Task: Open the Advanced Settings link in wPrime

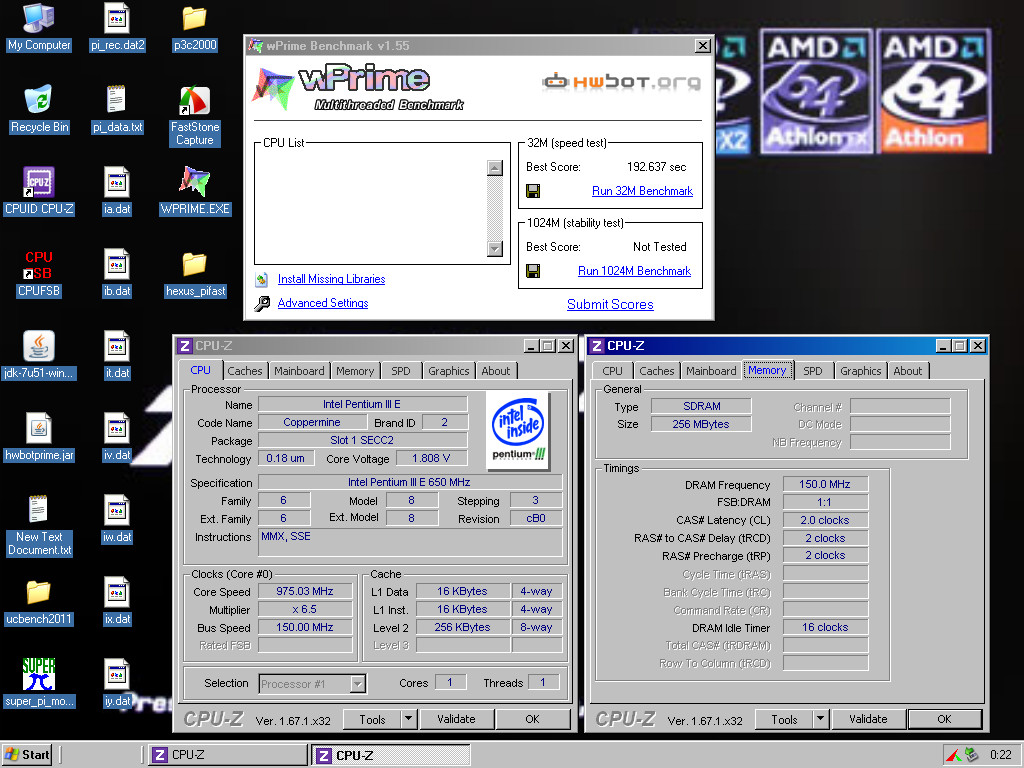Action: coord(323,303)
